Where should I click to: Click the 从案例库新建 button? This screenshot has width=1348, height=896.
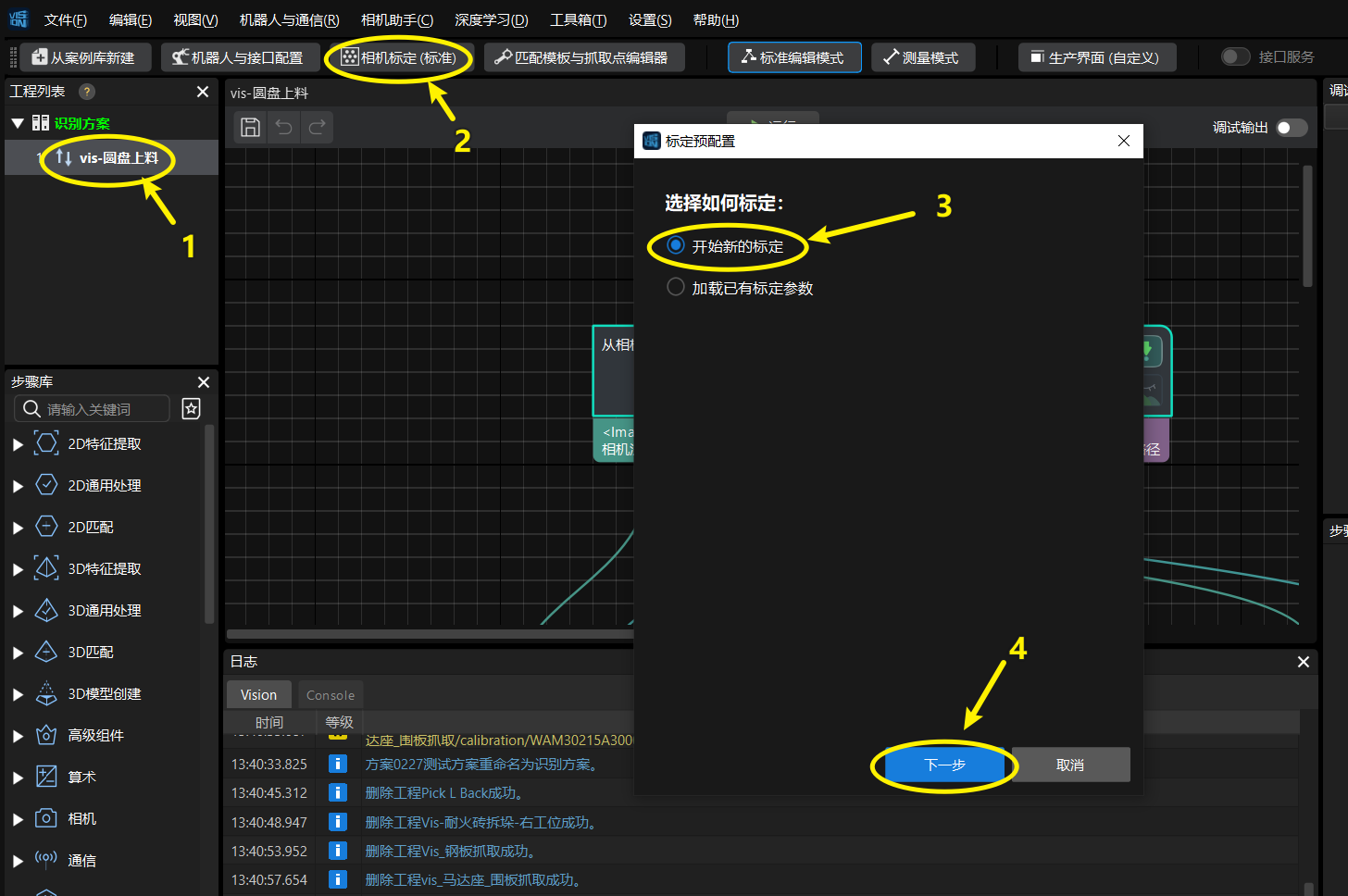tap(84, 57)
